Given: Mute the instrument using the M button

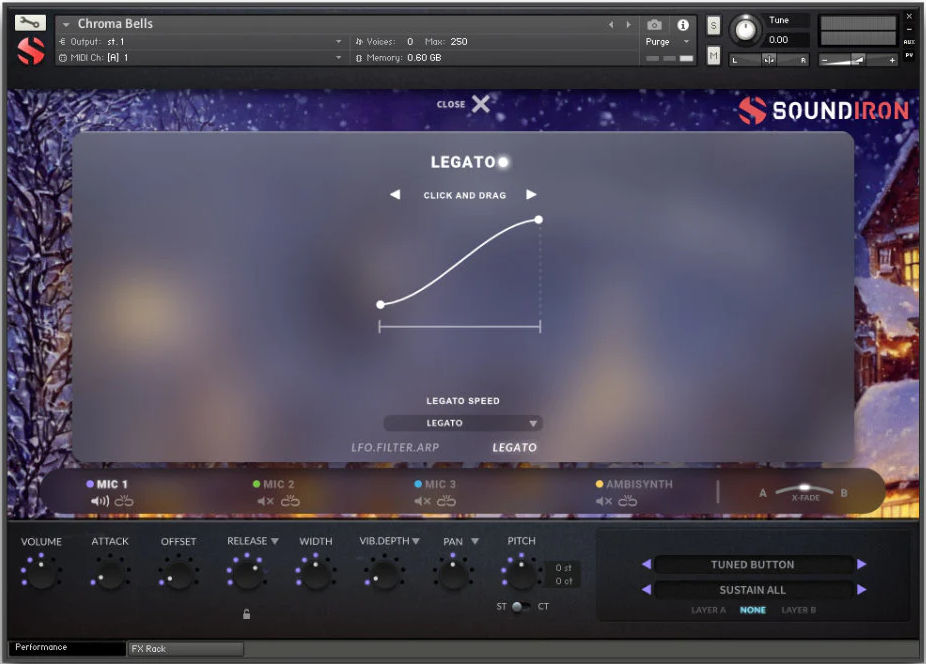Looking at the screenshot, I should tap(713, 56).
